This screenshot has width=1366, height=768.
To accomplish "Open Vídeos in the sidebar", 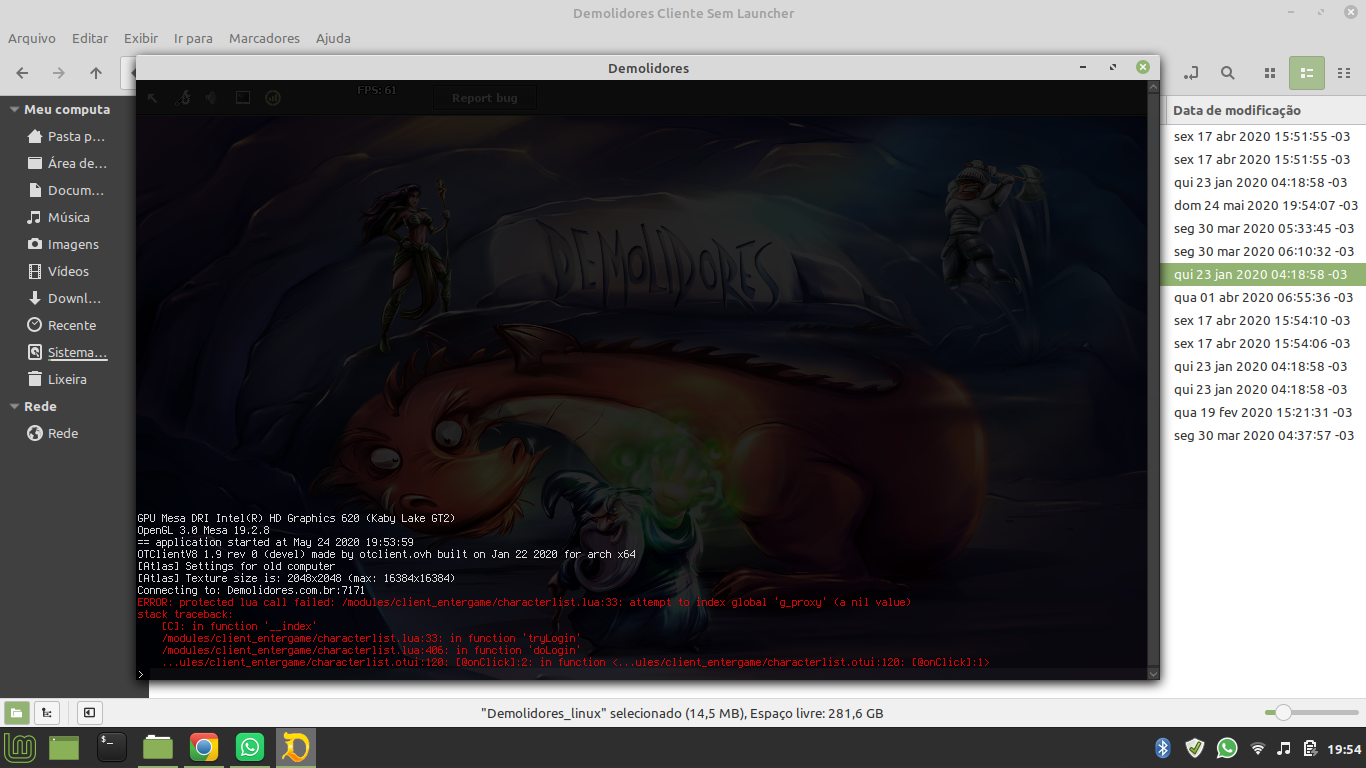I will (58, 271).
